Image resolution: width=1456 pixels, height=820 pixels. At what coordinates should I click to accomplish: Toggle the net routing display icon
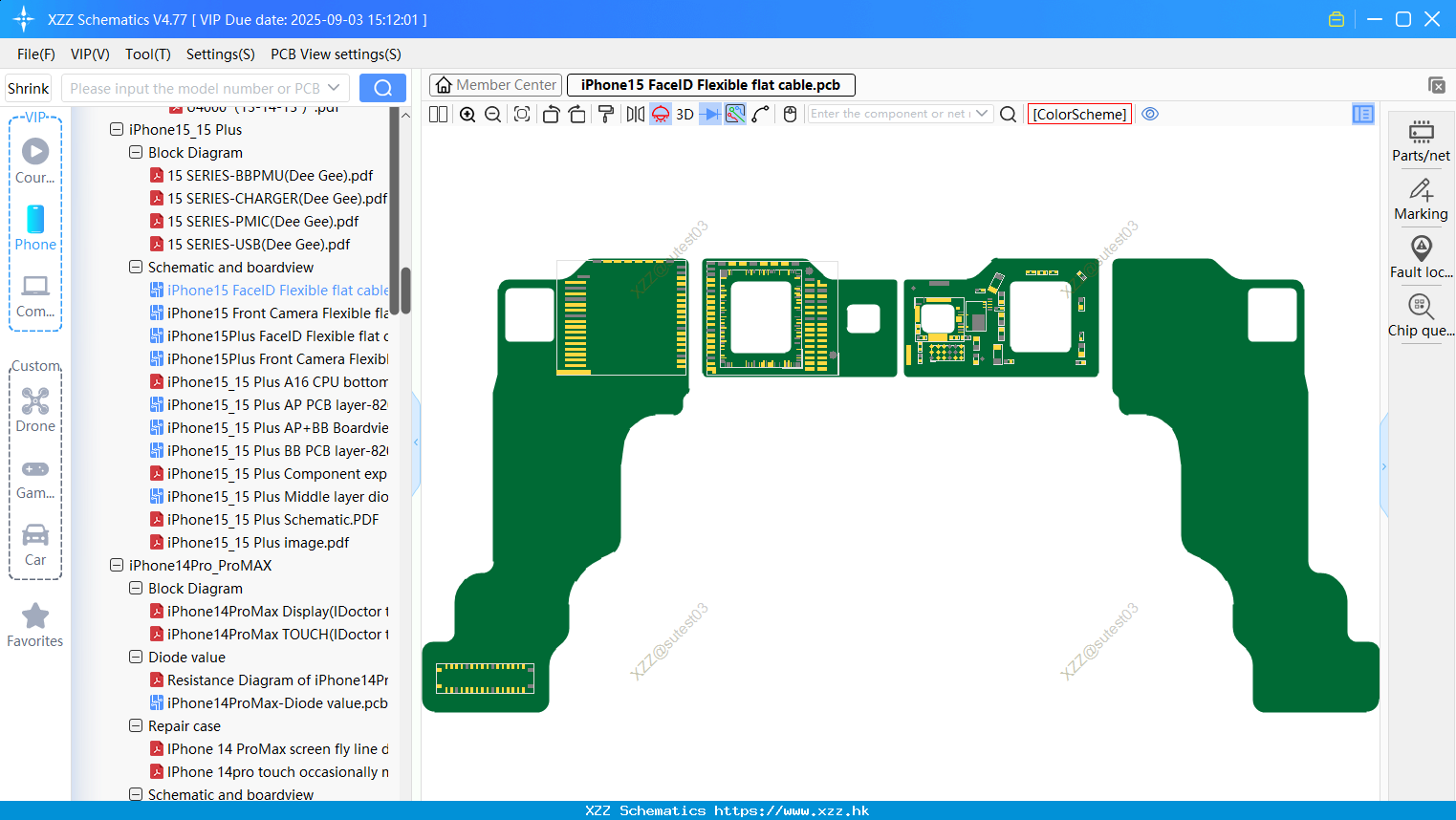pyautogui.click(x=735, y=114)
